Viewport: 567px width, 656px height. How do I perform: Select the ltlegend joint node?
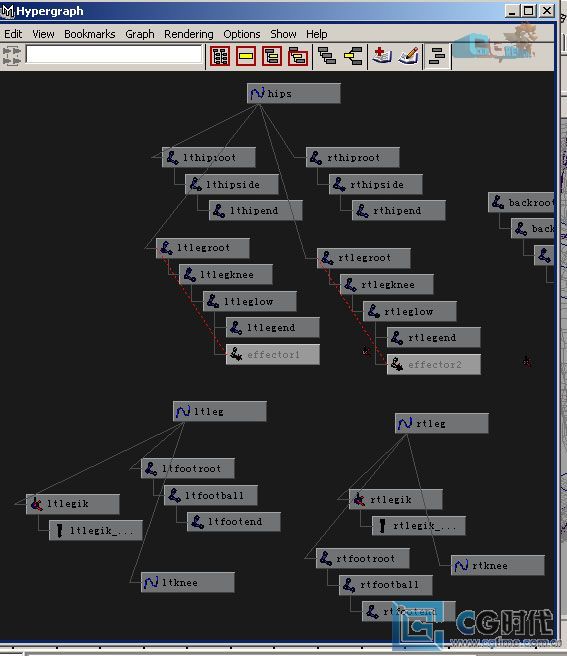coord(273,328)
